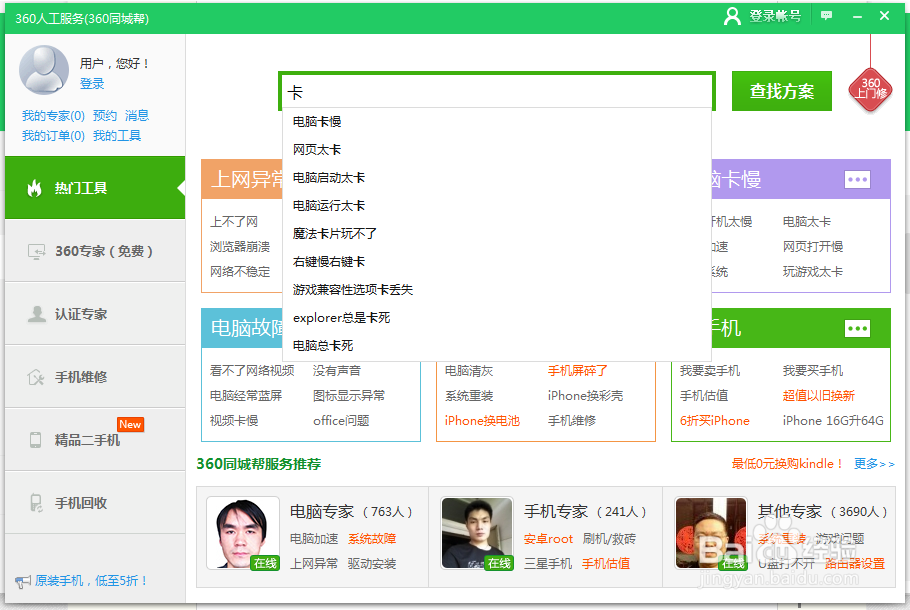
Task: Select suggestion 魔法卡片玩不了
Action: 497,233
